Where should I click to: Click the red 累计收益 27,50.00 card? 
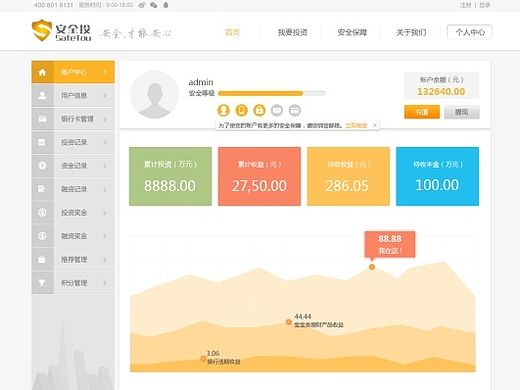click(x=259, y=176)
